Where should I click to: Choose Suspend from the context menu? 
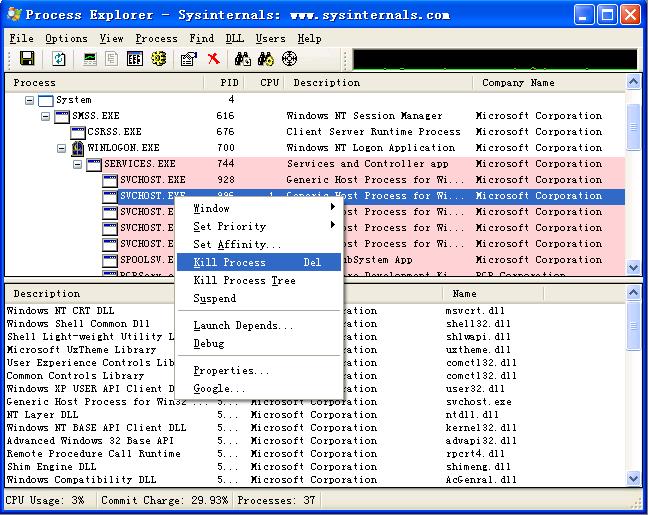[x=259, y=298]
